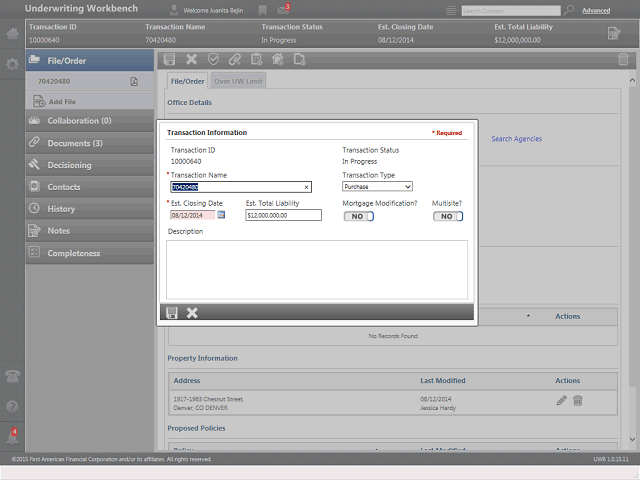This screenshot has height=480, width=640.
Task: Click the magnifier search icon in header
Action: point(568,10)
